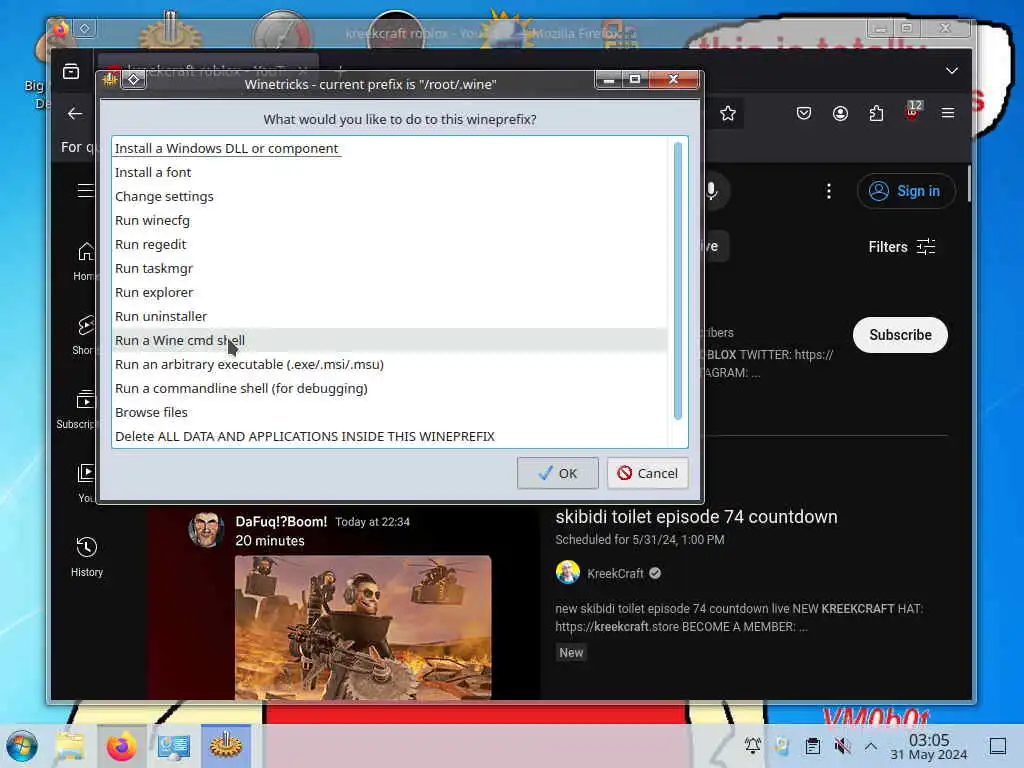Screen dimensions: 1024x768
Task: Open Firefox hamburger application menu
Action: [948, 114]
